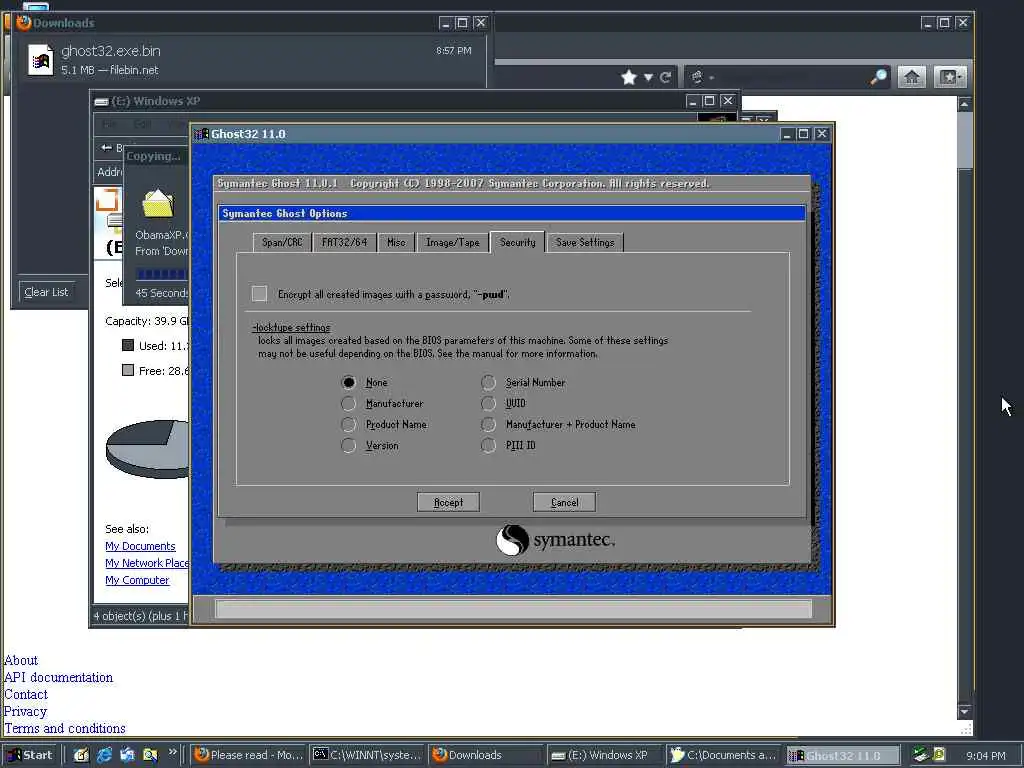Click the Firefox icon in Downloads title bar

24,22
